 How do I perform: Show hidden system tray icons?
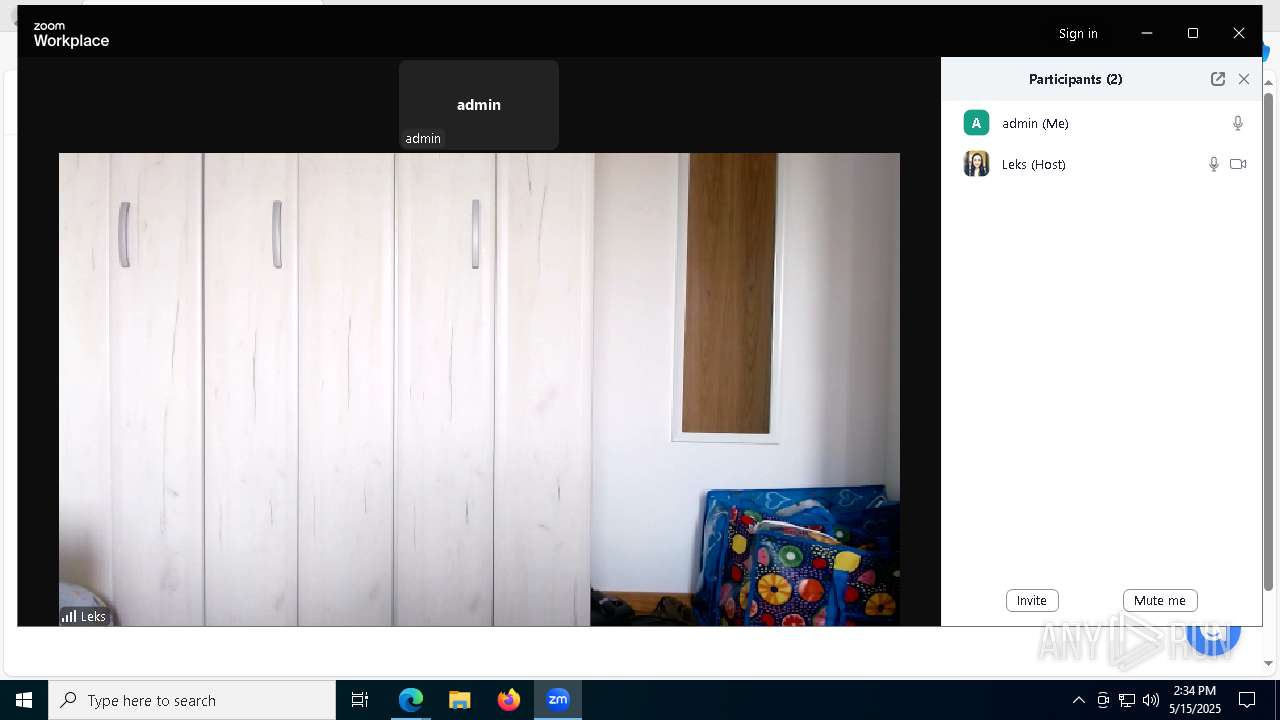(x=1078, y=700)
